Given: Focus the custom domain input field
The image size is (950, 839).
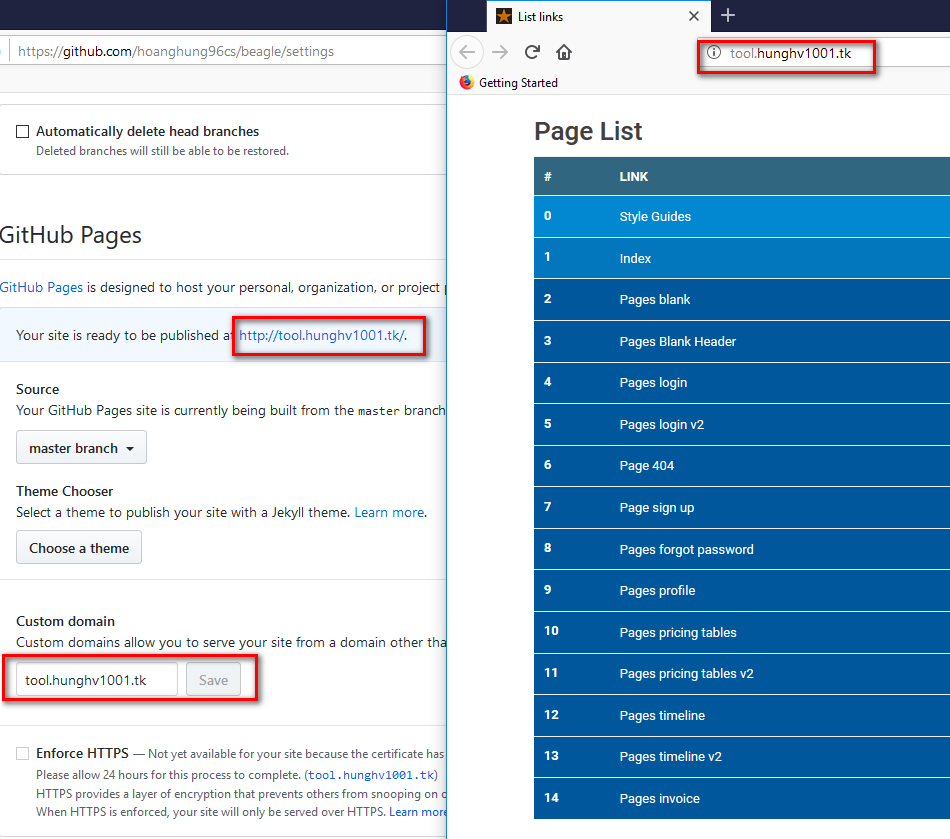Looking at the screenshot, I should pos(97,680).
